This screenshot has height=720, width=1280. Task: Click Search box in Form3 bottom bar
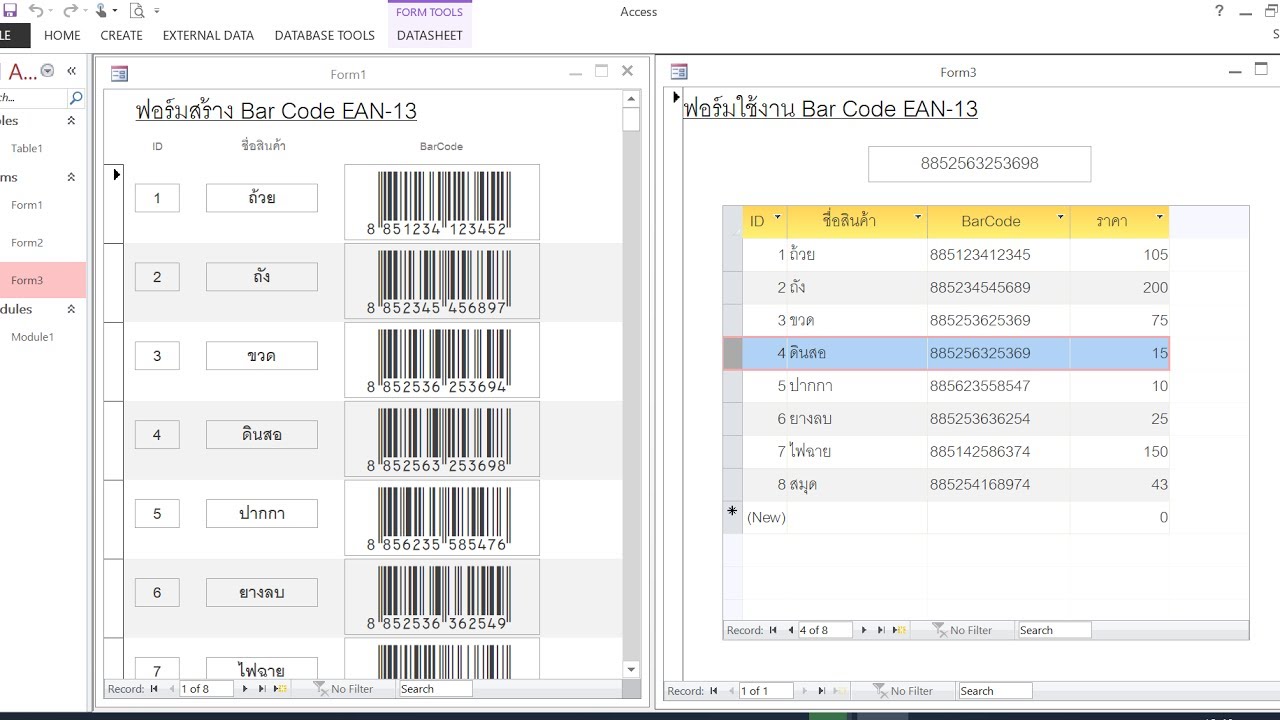point(995,691)
